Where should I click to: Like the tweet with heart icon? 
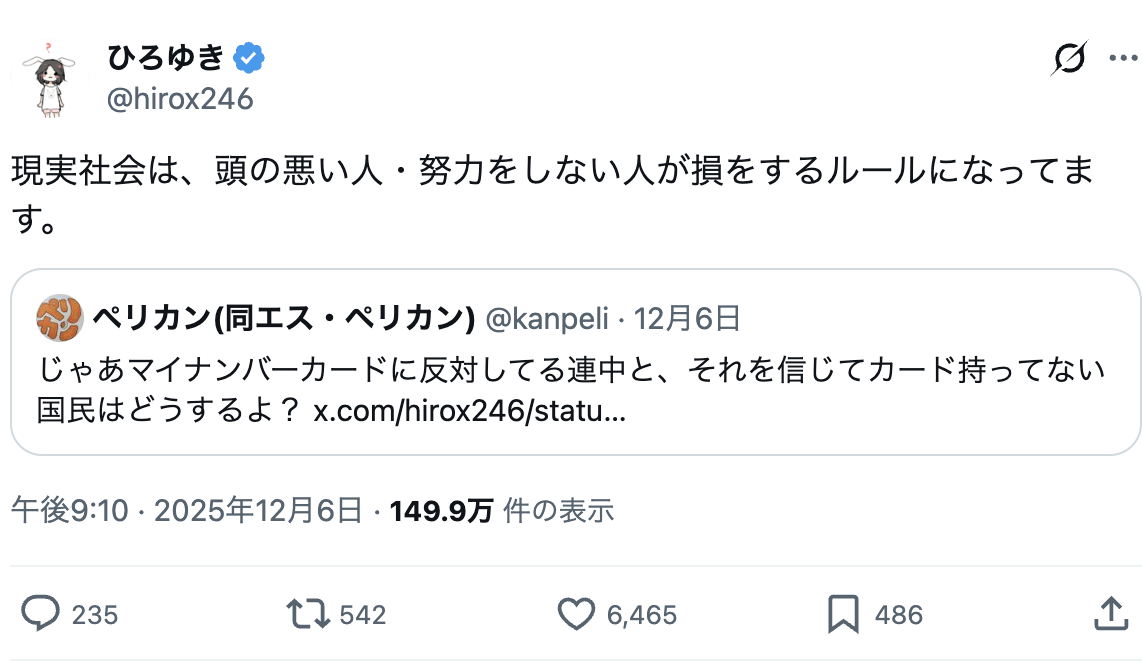pyautogui.click(x=576, y=613)
